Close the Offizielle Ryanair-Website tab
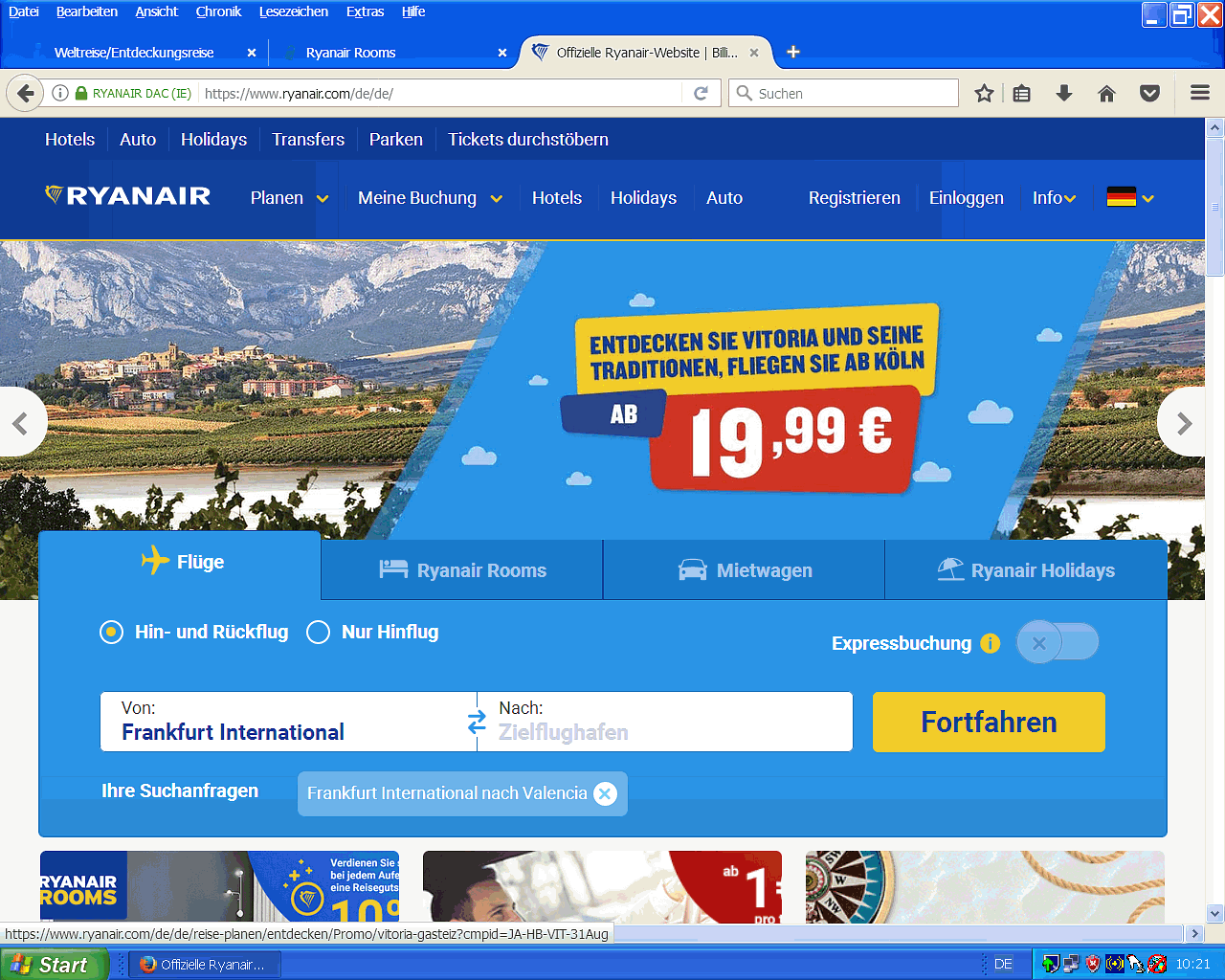The height and width of the screenshot is (980, 1225). pyautogui.click(x=754, y=53)
